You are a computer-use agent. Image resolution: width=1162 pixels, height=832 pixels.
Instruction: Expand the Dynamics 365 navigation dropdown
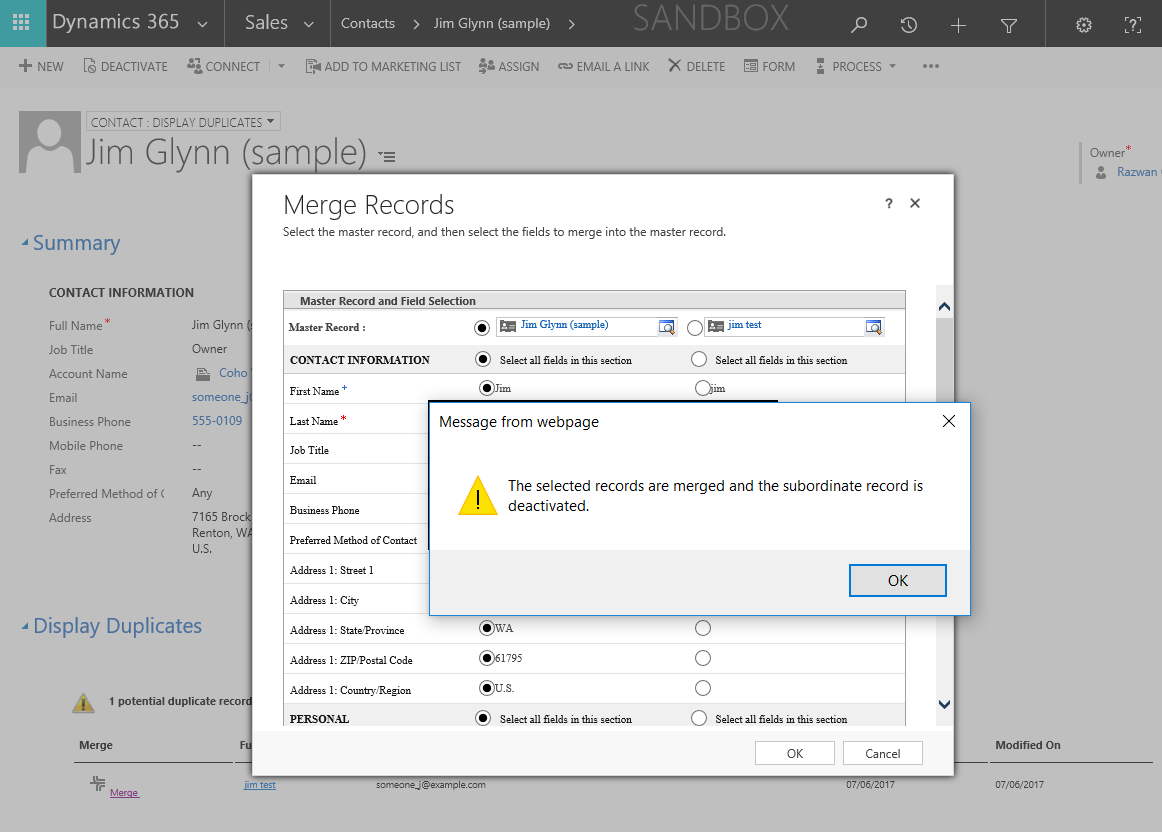point(202,24)
